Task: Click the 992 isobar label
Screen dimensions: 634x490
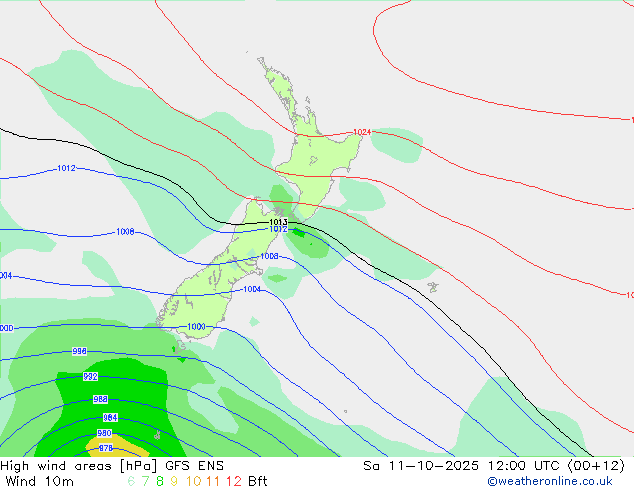Action: (x=90, y=376)
